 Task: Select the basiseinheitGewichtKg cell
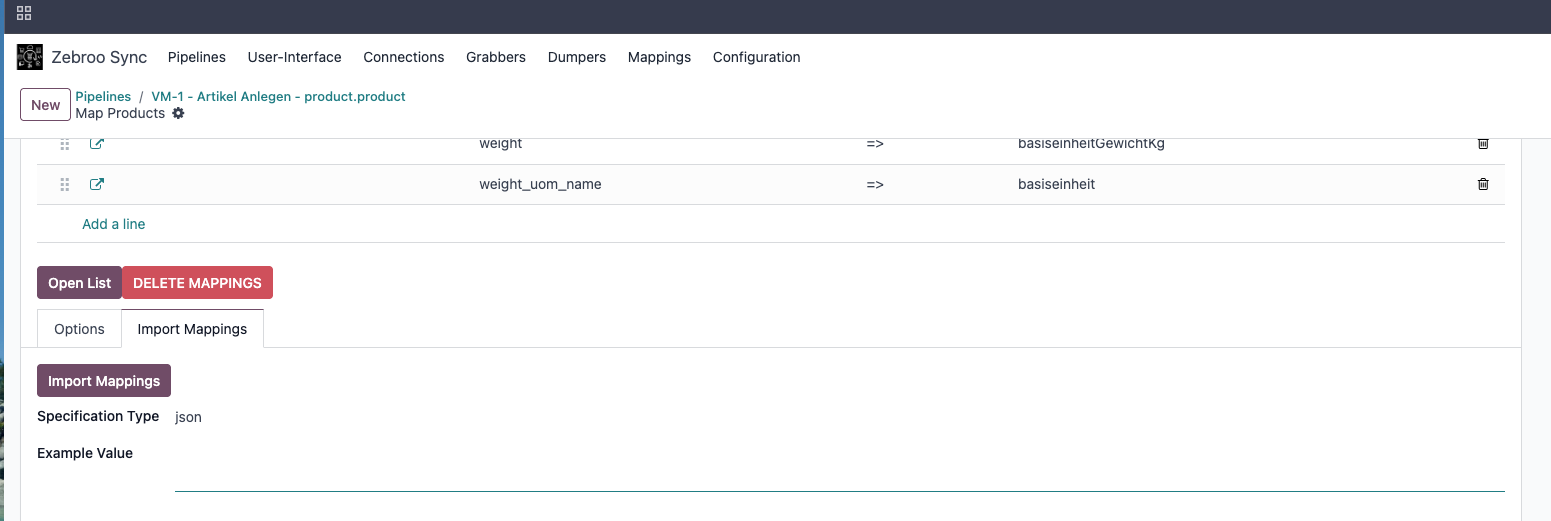tap(1091, 143)
